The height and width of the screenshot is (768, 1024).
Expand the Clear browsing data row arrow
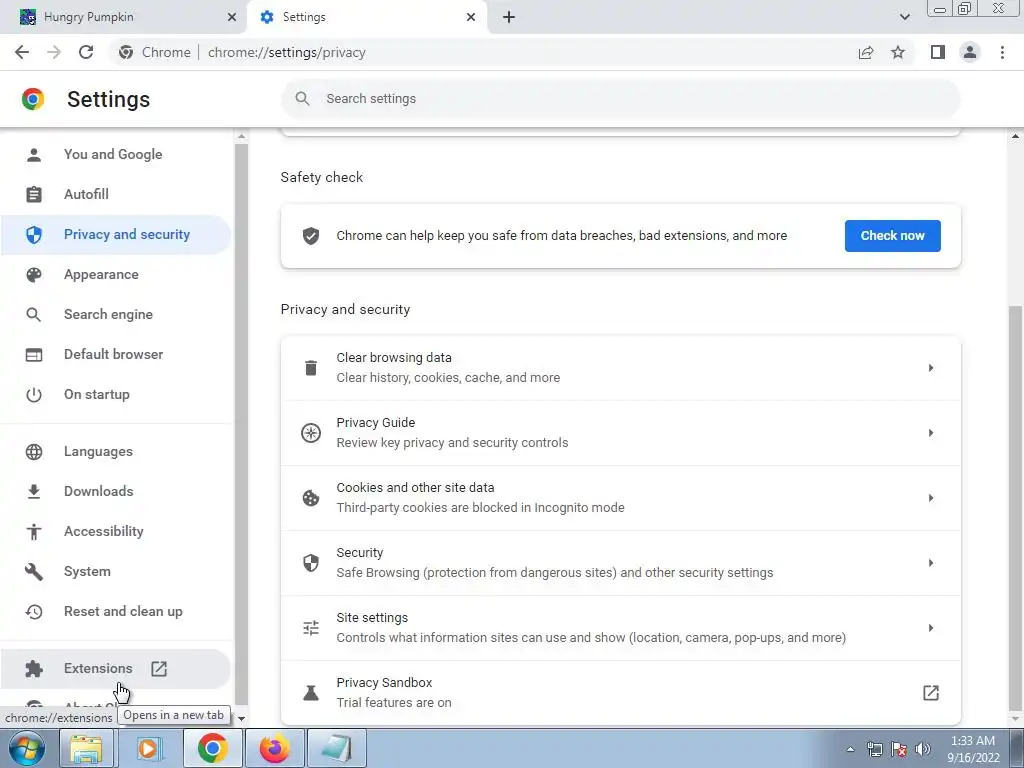click(x=931, y=368)
